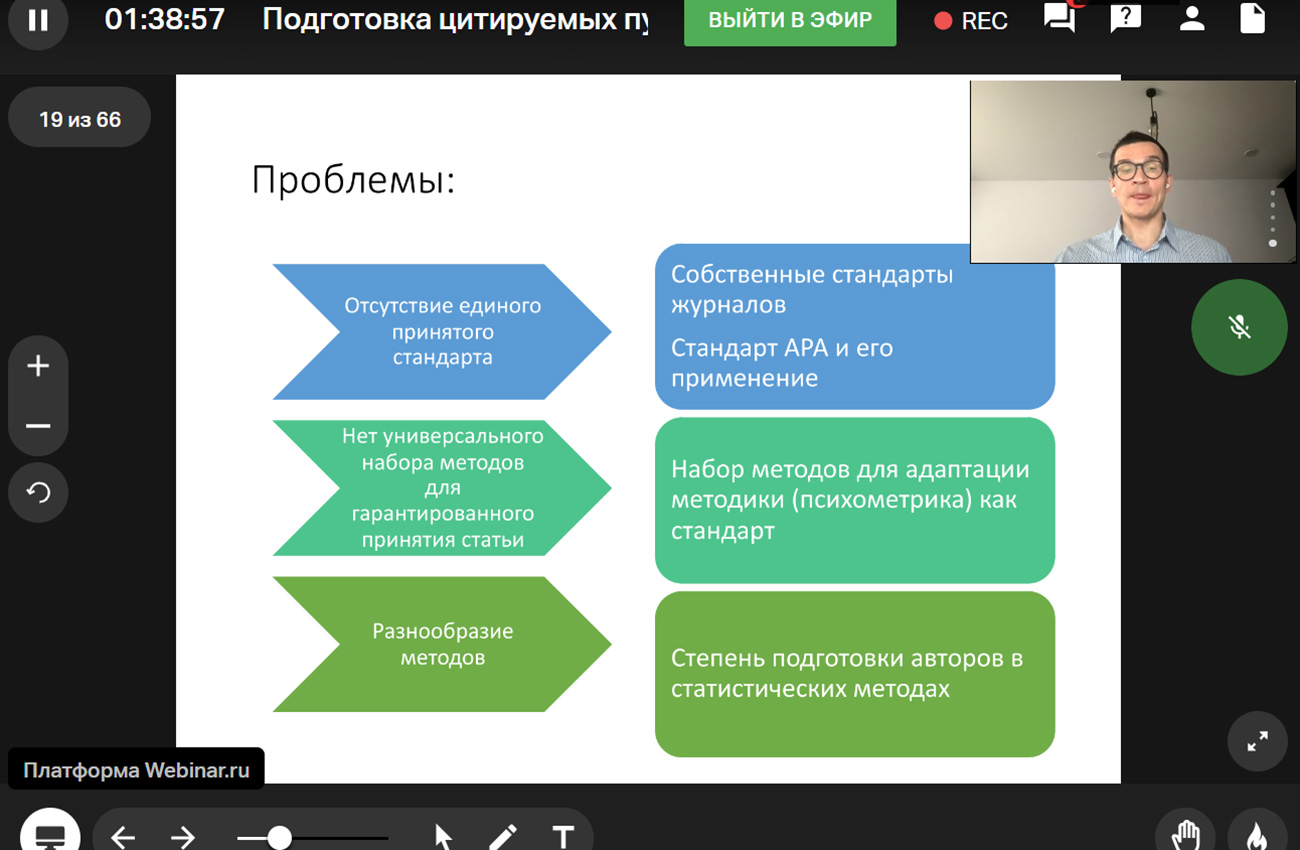
Task: Open the questions icon with question mark
Action: pyautogui.click(x=1126, y=18)
